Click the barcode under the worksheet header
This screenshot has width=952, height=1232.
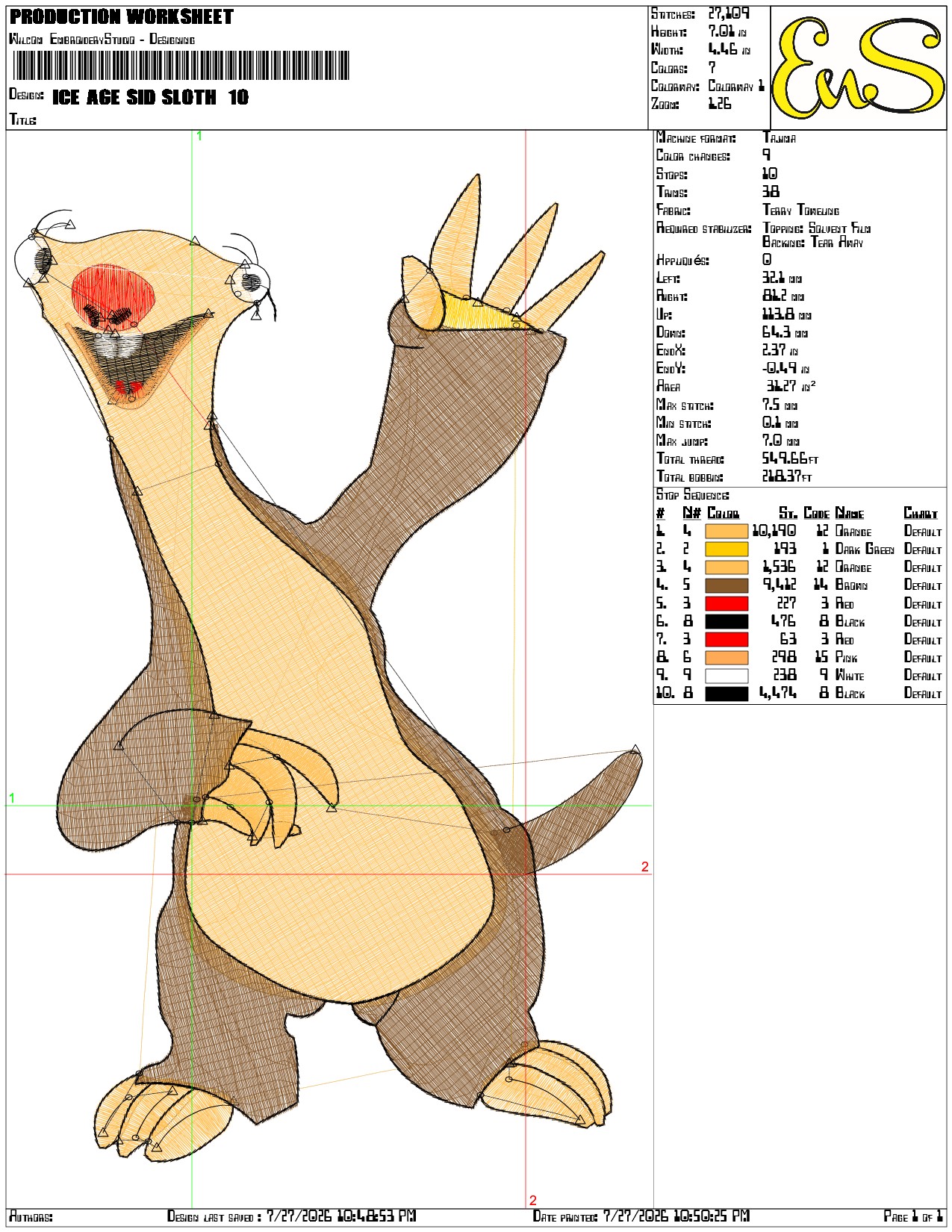tap(181, 66)
